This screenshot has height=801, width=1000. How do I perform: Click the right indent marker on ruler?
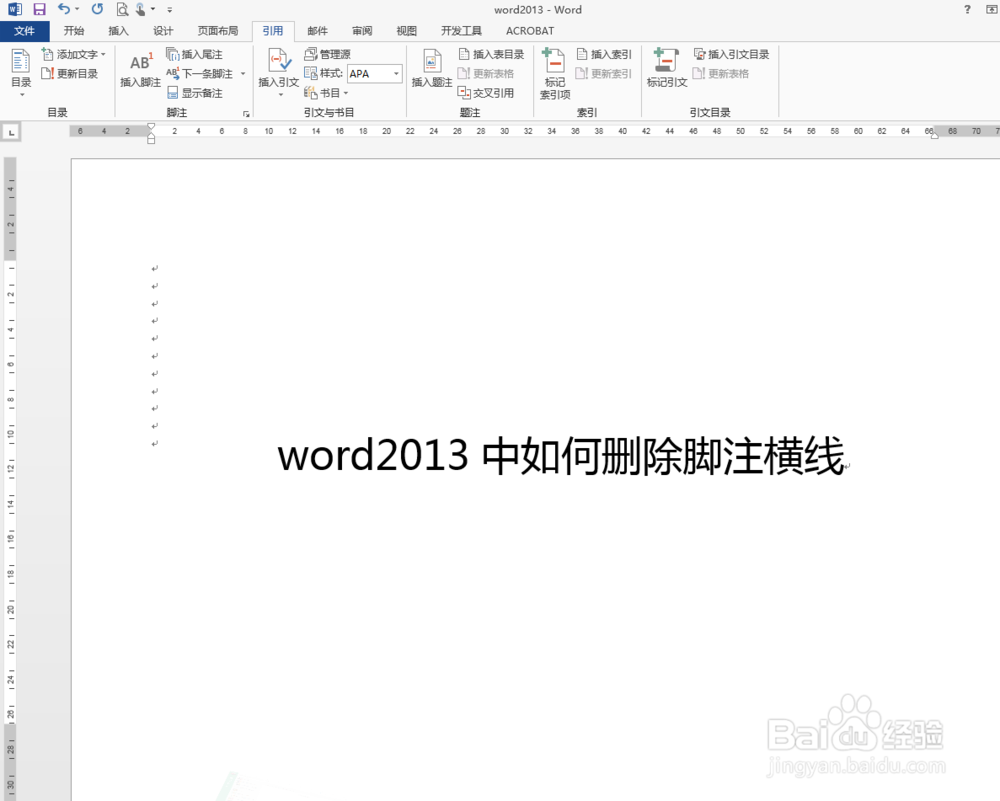point(934,135)
